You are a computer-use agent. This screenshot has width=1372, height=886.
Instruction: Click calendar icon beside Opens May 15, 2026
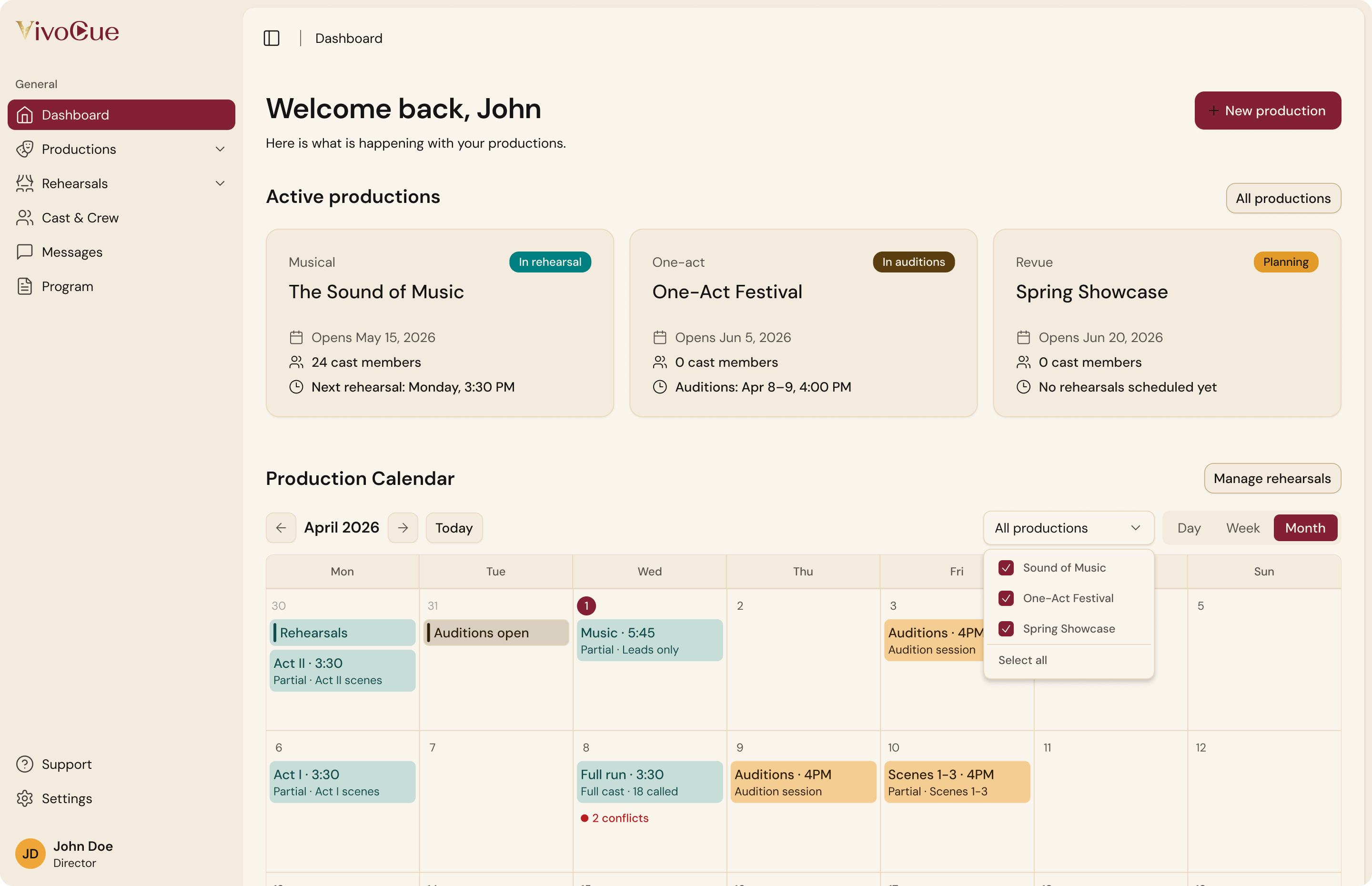296,337
